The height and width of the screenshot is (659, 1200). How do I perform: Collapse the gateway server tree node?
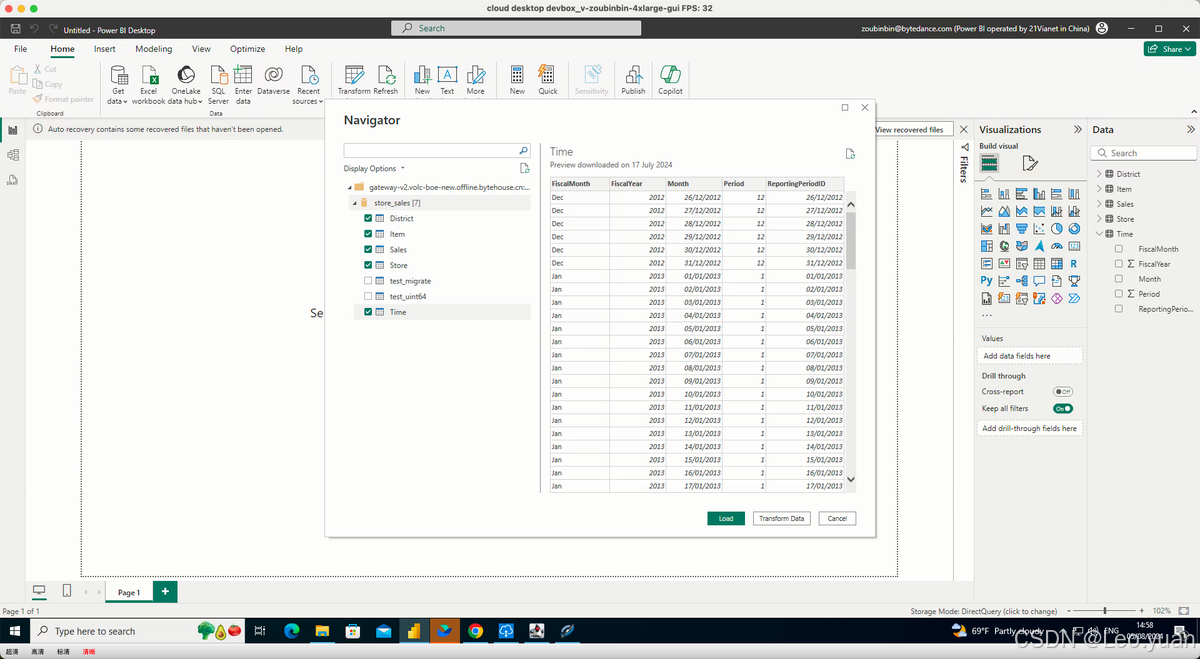[350, 187]
